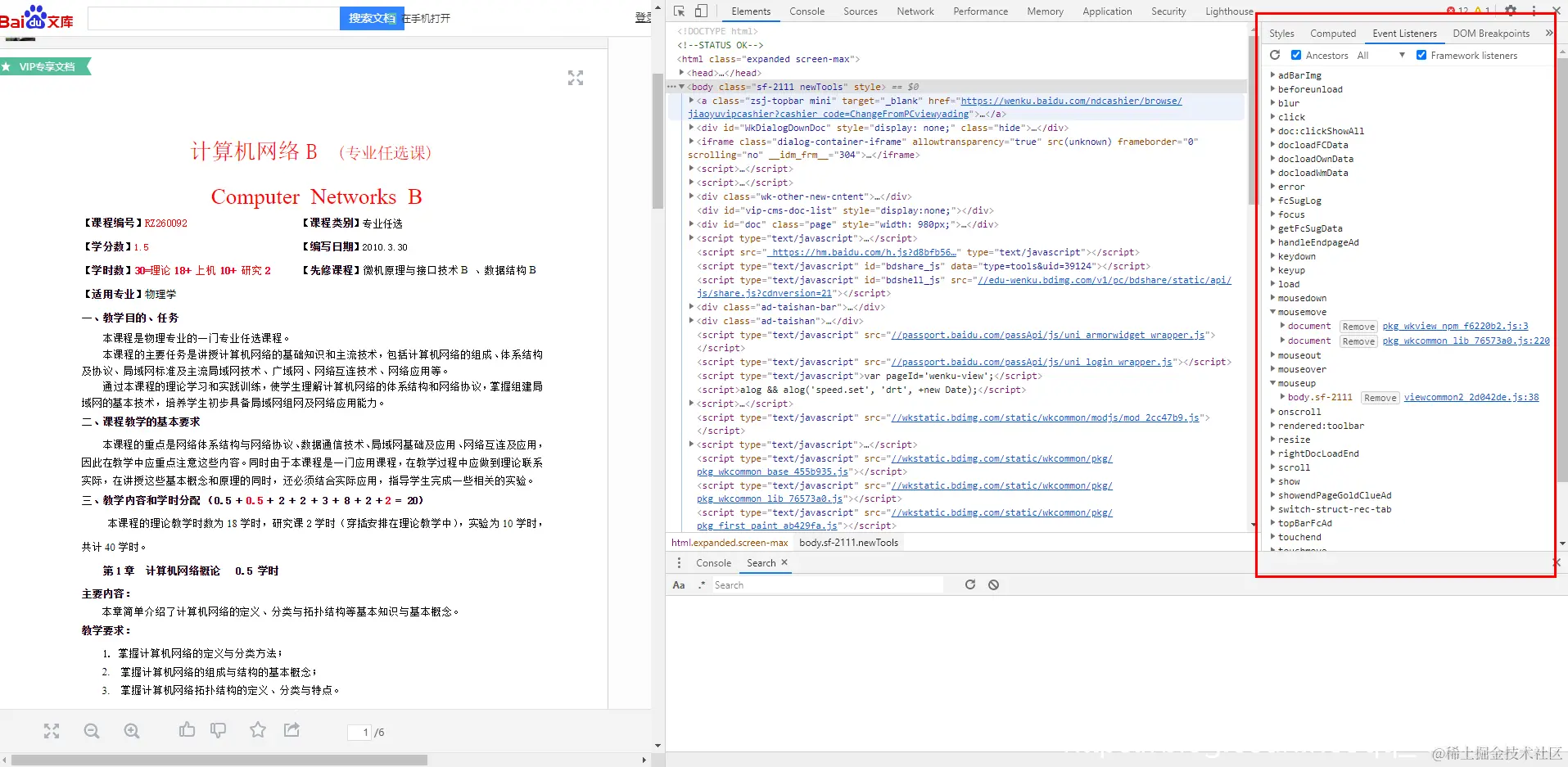Click the share document icon
The width and height of the screenshot is (1568, 767).
click(291, 729)
